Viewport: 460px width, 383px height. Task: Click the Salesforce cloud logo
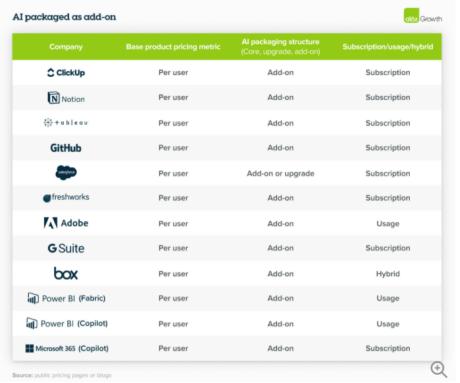tap(66, 173)
